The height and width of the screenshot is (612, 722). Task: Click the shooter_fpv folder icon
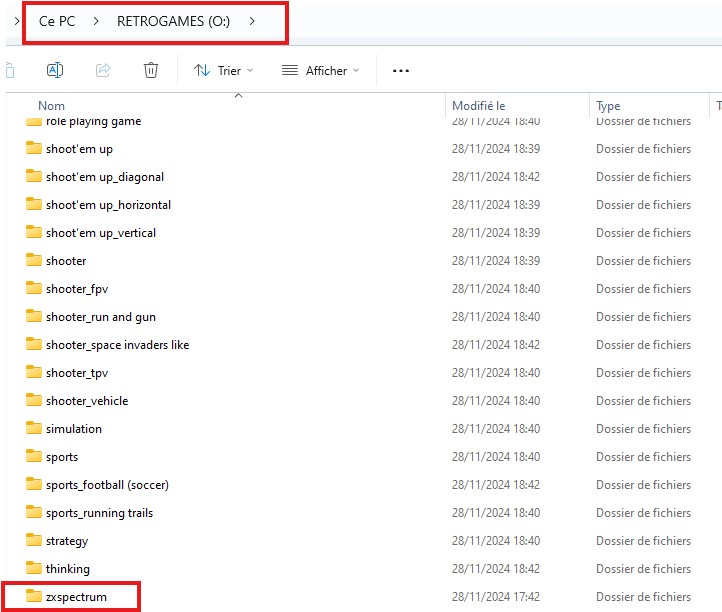point(34,289)
